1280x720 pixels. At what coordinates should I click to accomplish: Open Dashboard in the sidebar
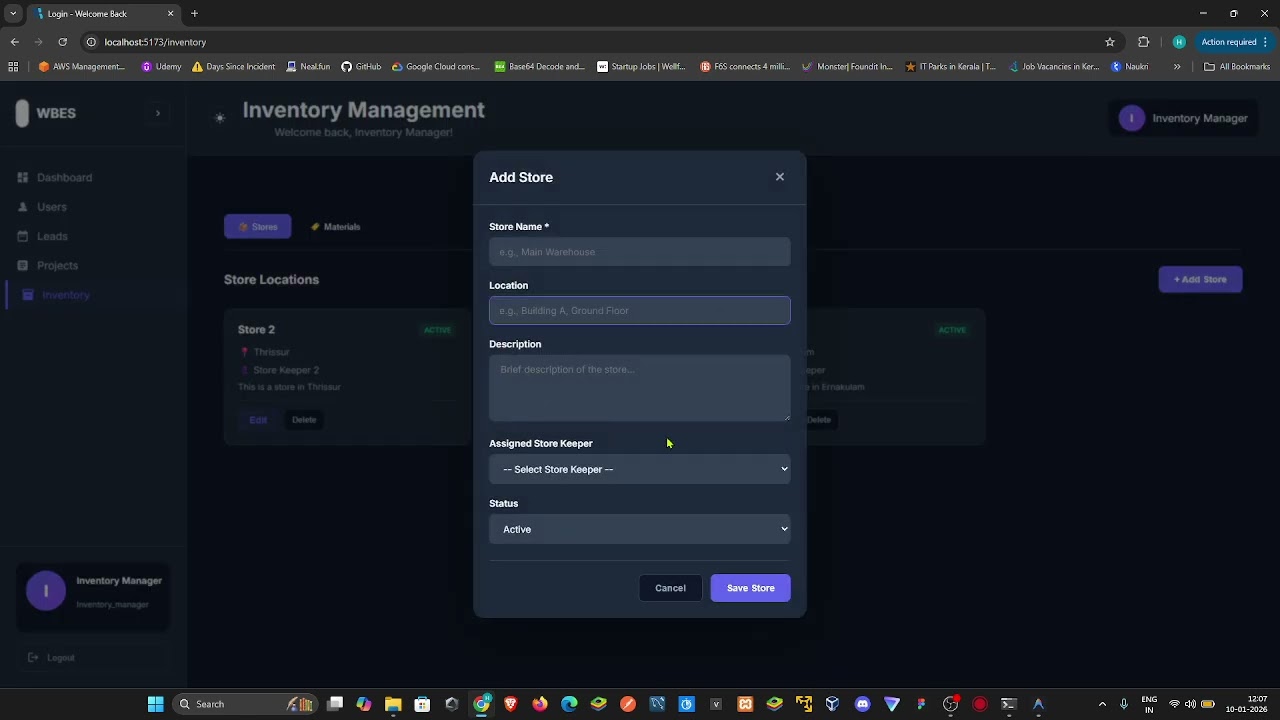[x=64, y=177]
